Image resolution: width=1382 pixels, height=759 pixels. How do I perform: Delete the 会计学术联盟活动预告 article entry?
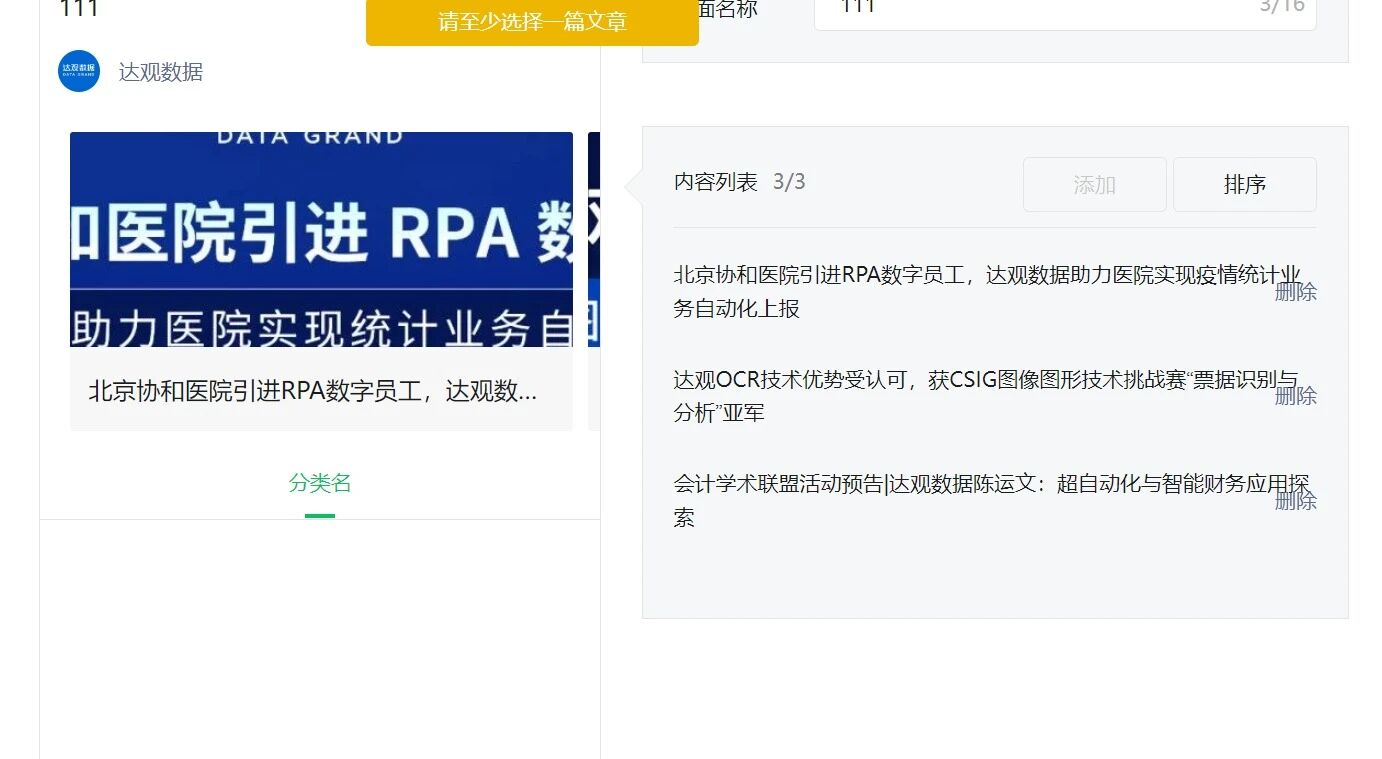pos(1296,501)
